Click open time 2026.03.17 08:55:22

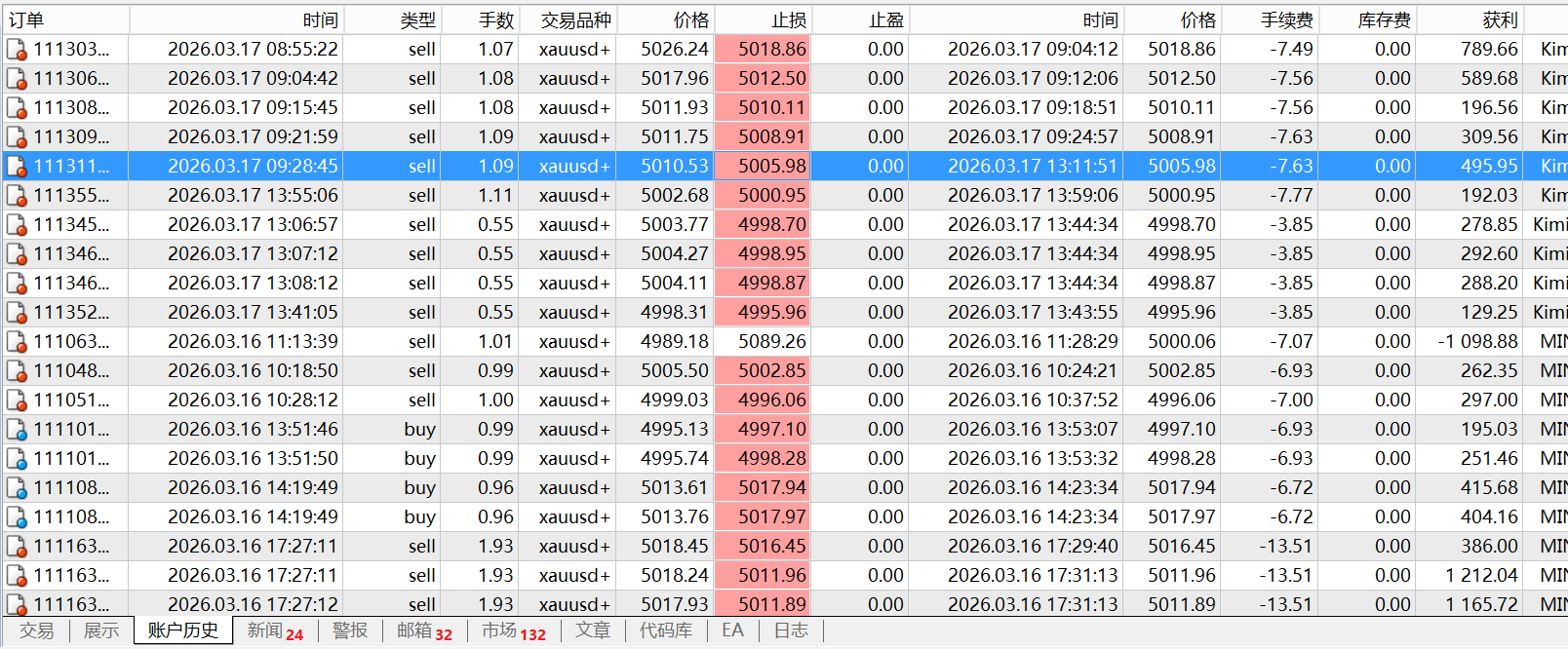[253, 50]
